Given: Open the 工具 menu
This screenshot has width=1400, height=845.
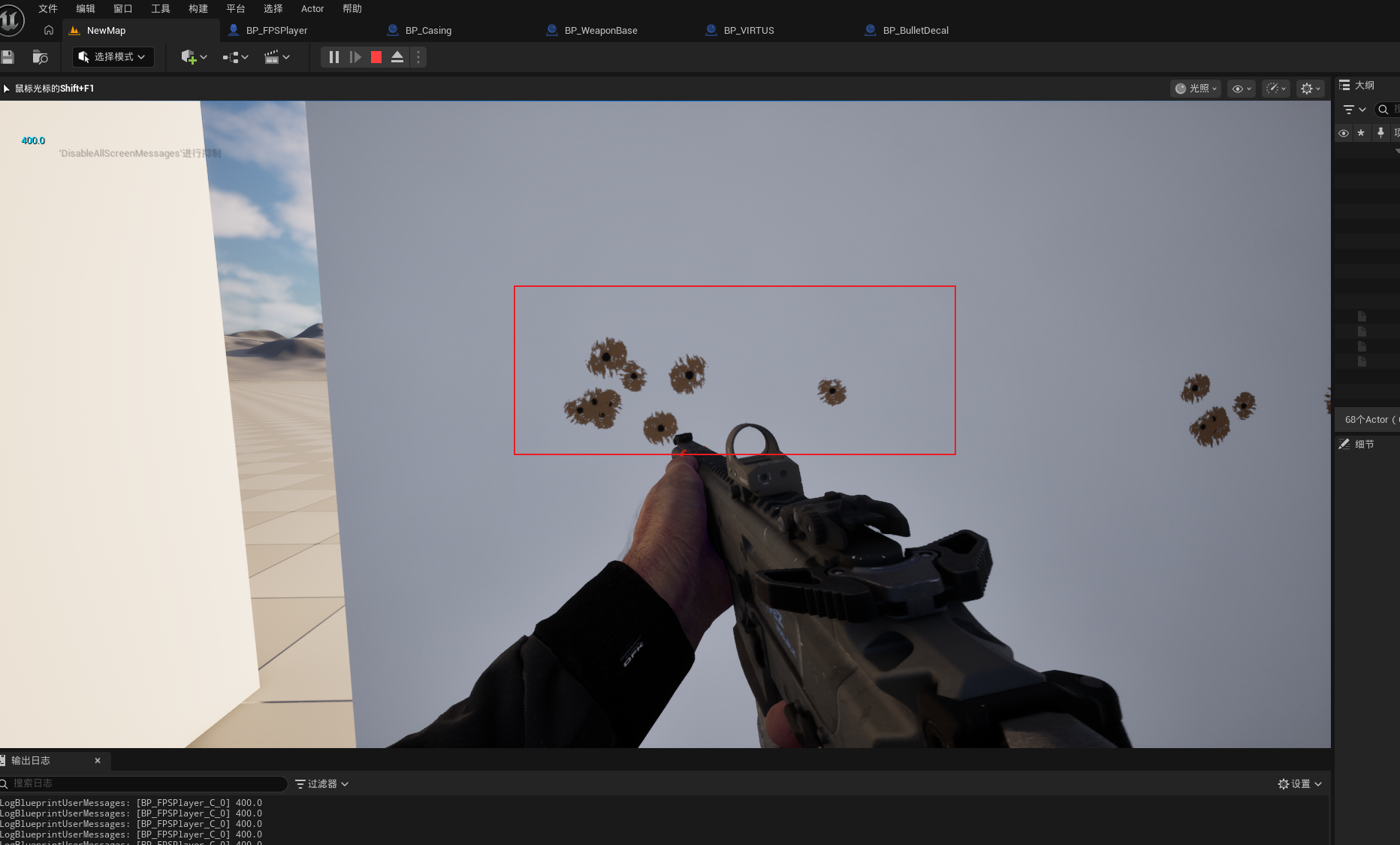Looking at the screenshot, I should click(161, 9).
